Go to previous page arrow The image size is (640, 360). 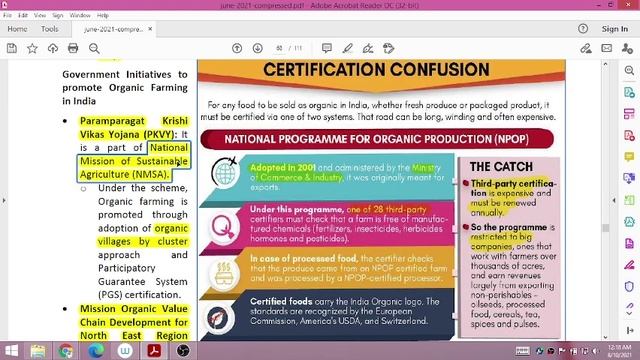(x=237, y=48)
